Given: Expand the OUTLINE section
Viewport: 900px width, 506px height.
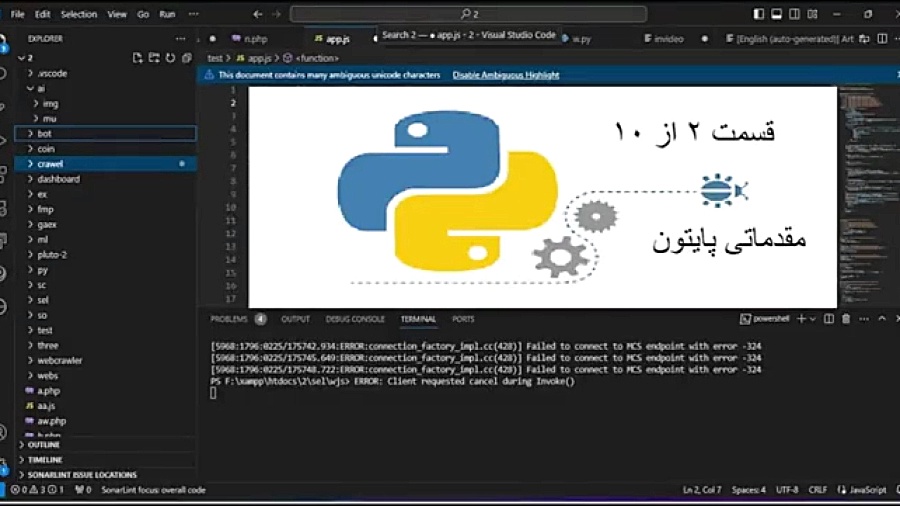Looking at the screenshot, I should [x=105, y=445].
